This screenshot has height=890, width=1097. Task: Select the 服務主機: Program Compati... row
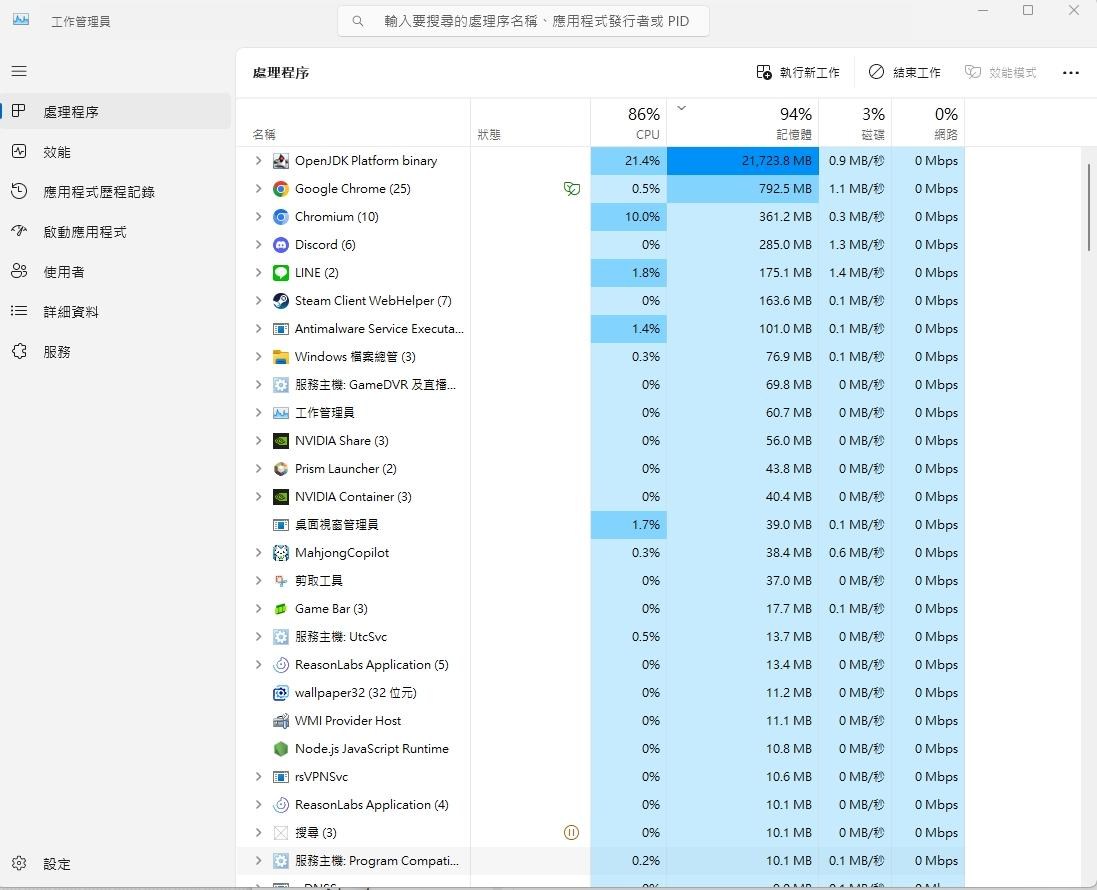tap(600, 861)
